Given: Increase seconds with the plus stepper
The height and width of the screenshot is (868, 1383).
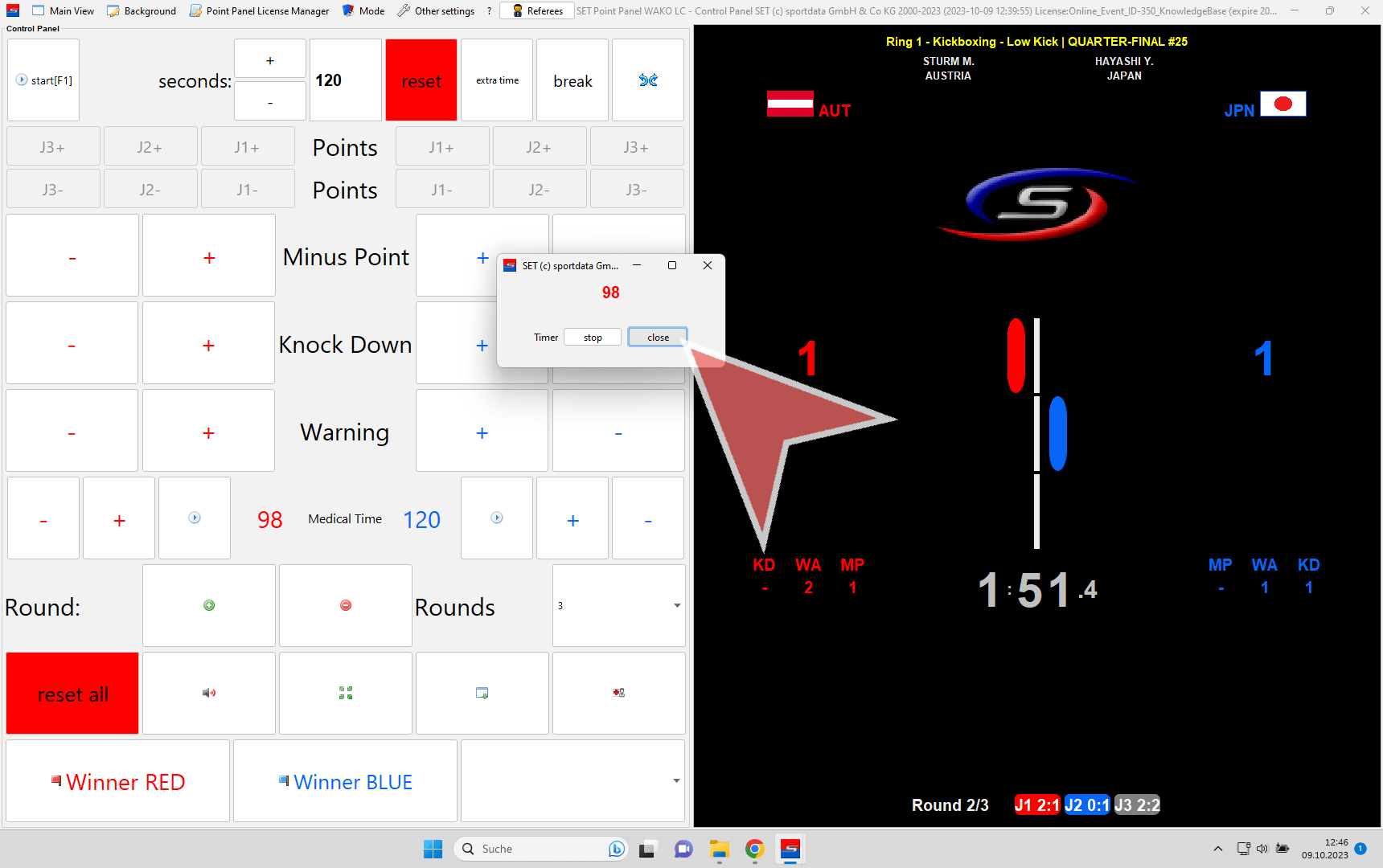Looking at the screenshot, I should (270, 60).
